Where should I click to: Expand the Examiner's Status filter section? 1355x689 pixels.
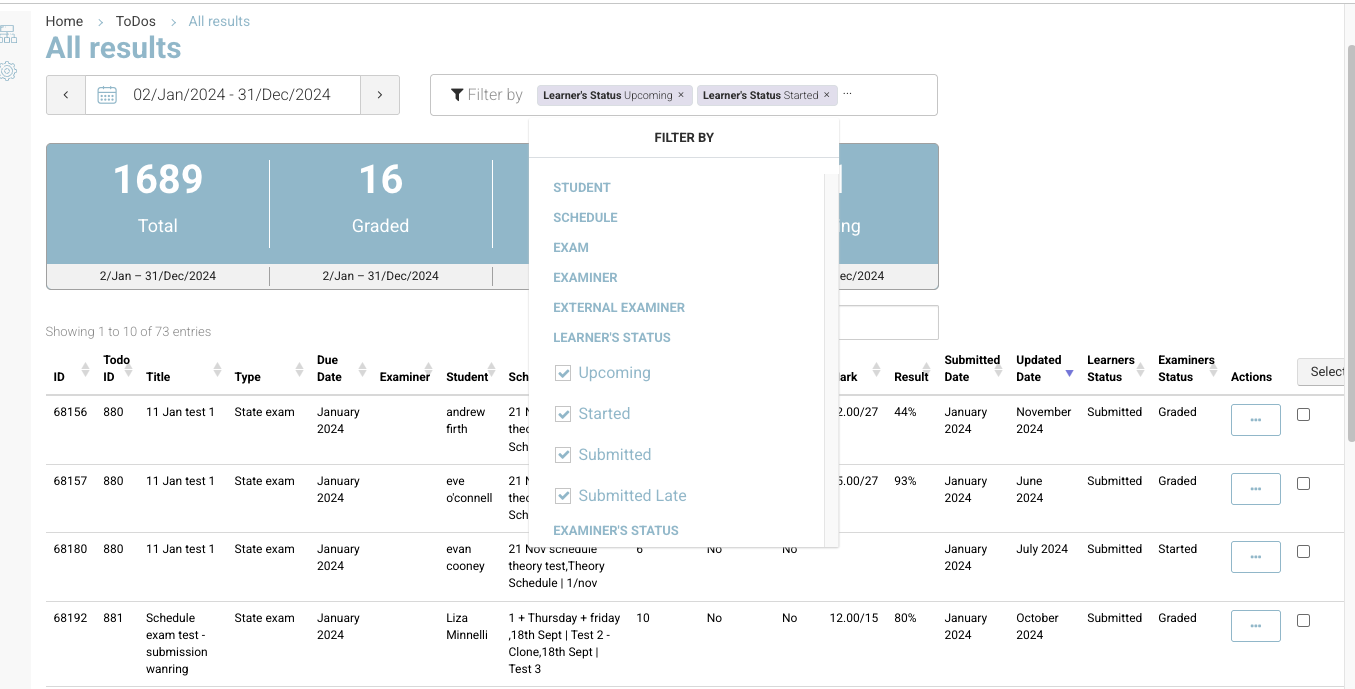click(x=616, y=530)
